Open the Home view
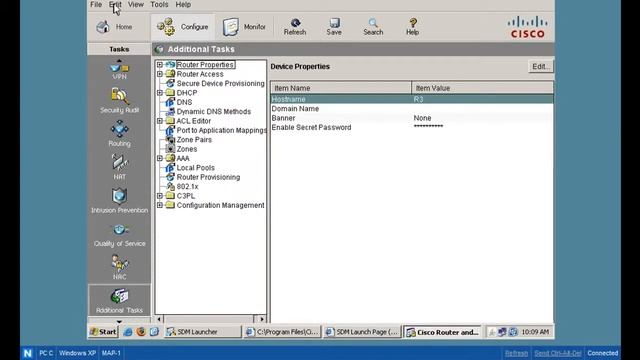 click(x=114, y=27)
